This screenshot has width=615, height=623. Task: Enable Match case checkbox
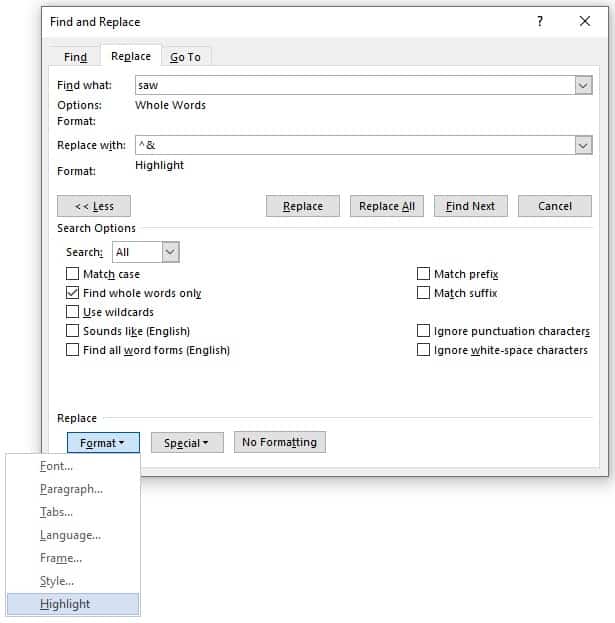point(72,274)
